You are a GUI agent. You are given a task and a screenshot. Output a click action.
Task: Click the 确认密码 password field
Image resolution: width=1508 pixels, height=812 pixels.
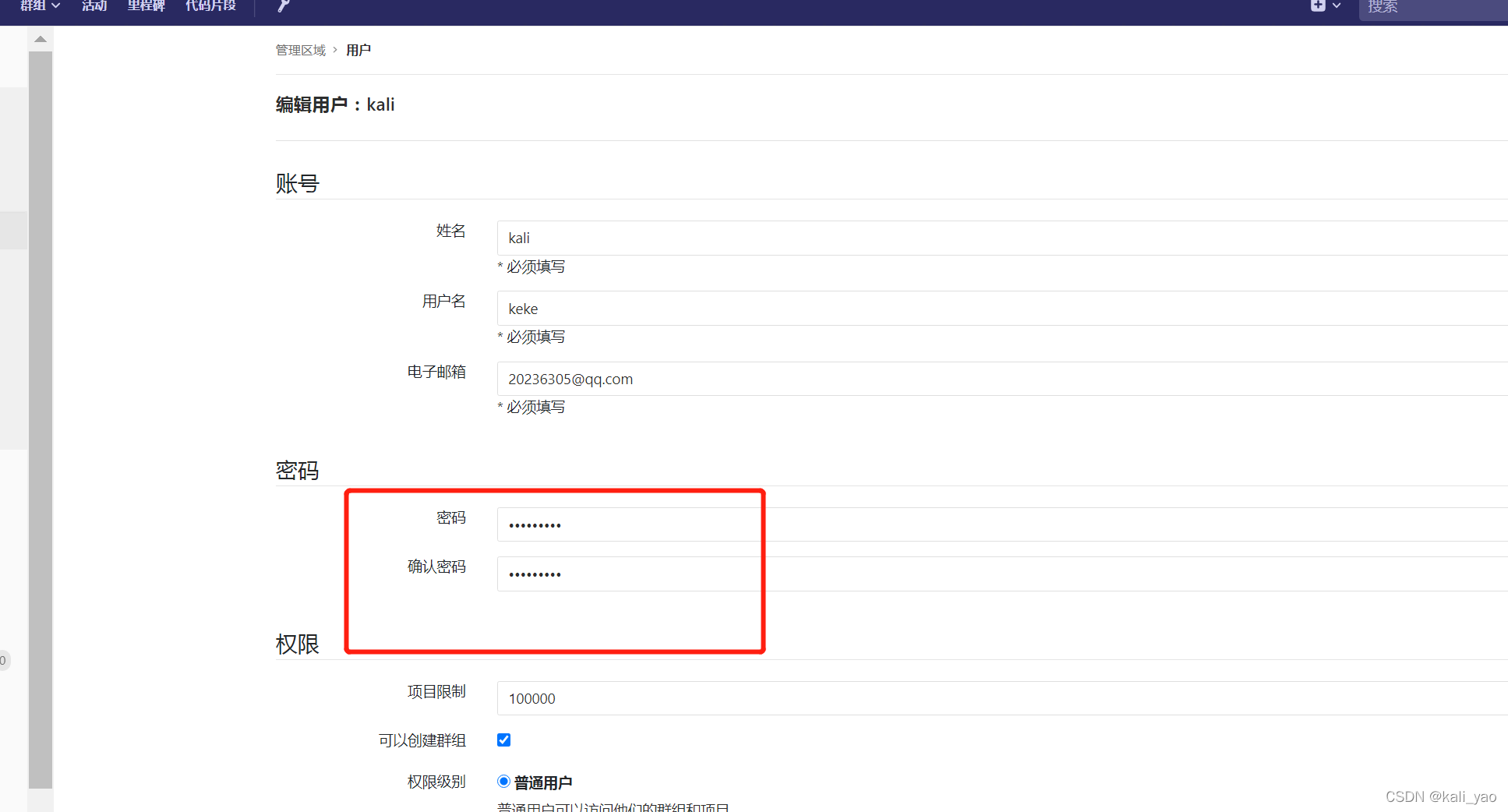pos(1002,574)
